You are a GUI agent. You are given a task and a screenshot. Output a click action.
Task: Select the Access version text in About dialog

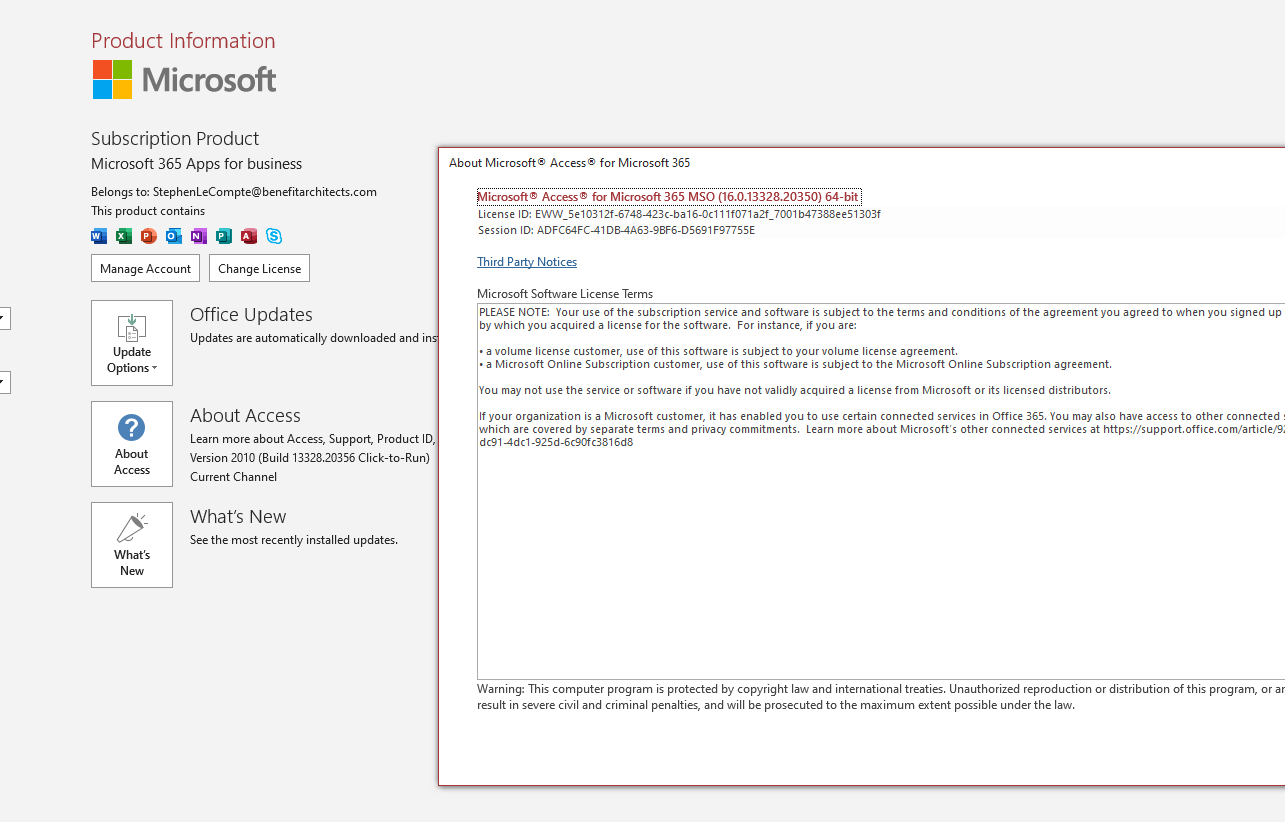tap(668, 197)
